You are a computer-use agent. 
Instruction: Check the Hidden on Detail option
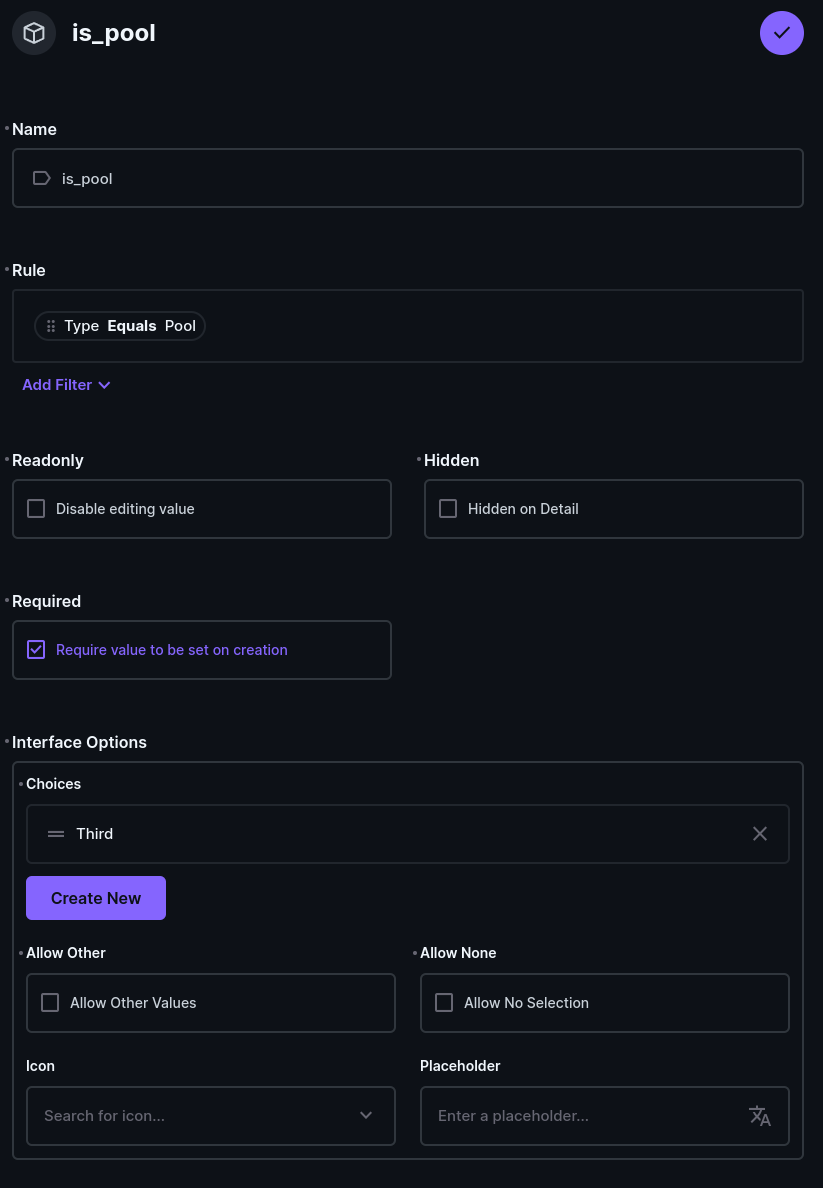(x=448, y=508)
